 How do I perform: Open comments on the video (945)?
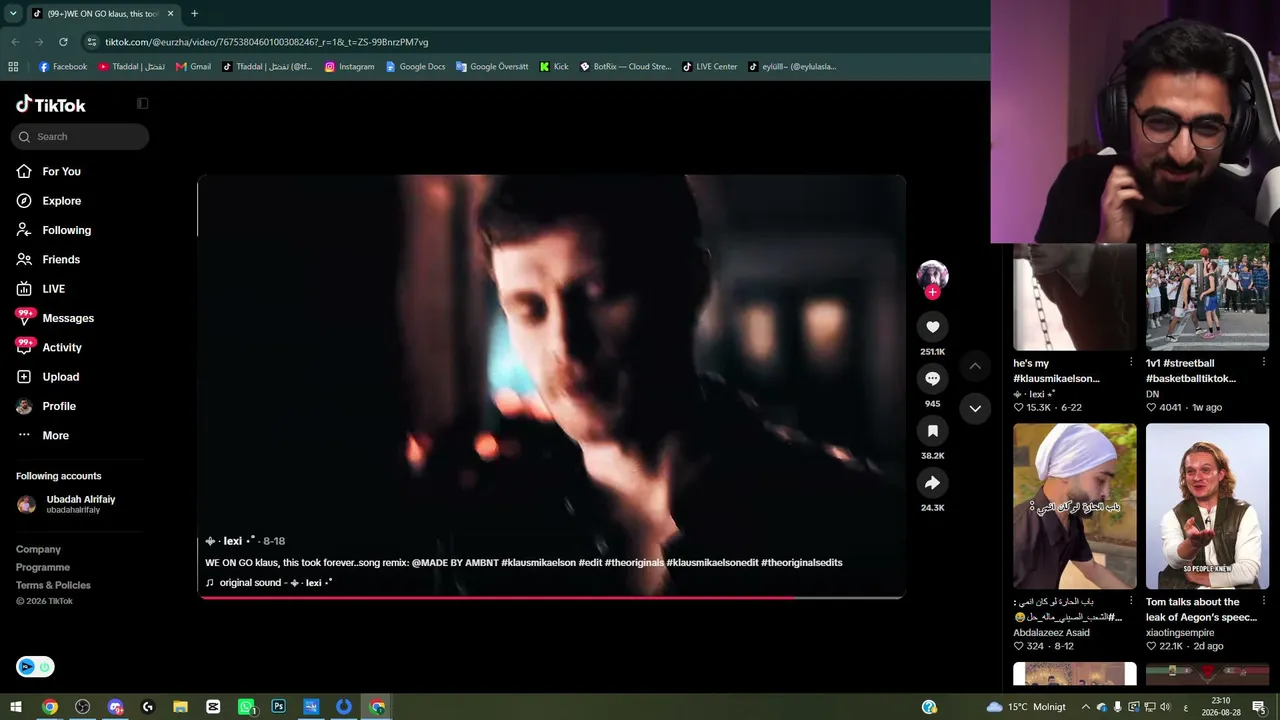click(x=932, y=379)
